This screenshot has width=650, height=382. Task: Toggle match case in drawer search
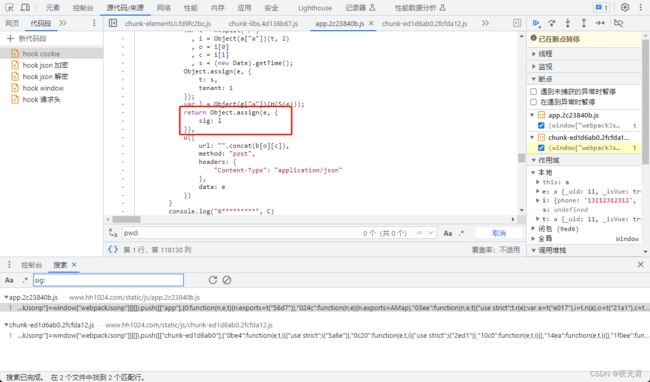(9, 280)
